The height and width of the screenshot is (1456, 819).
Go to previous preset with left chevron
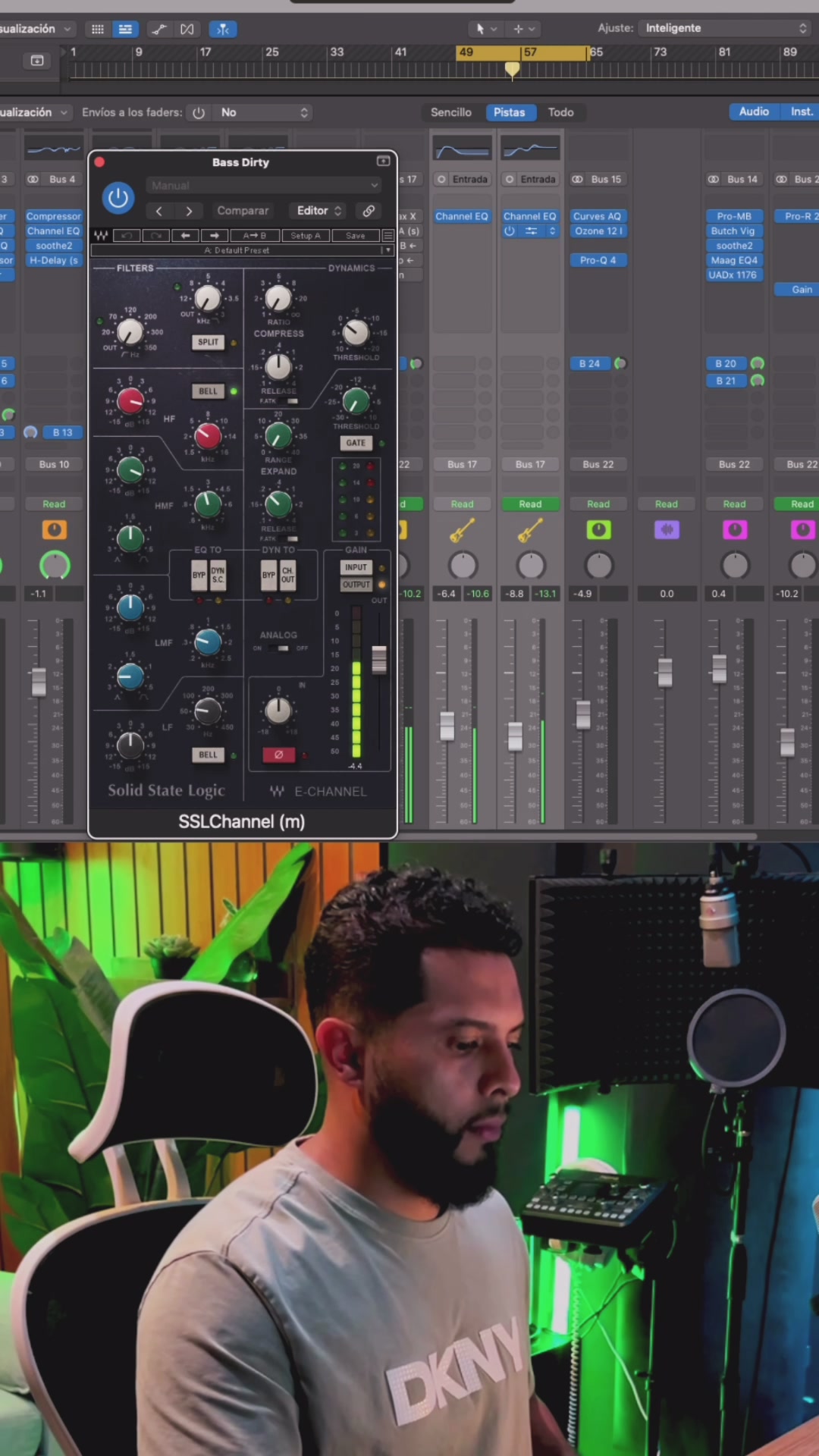tap(158, 211)
